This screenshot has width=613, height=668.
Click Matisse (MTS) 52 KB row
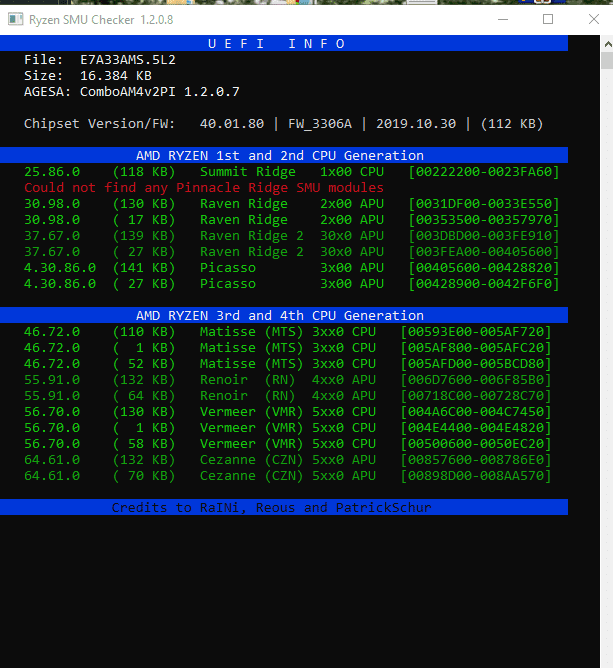tap(288, 363)
